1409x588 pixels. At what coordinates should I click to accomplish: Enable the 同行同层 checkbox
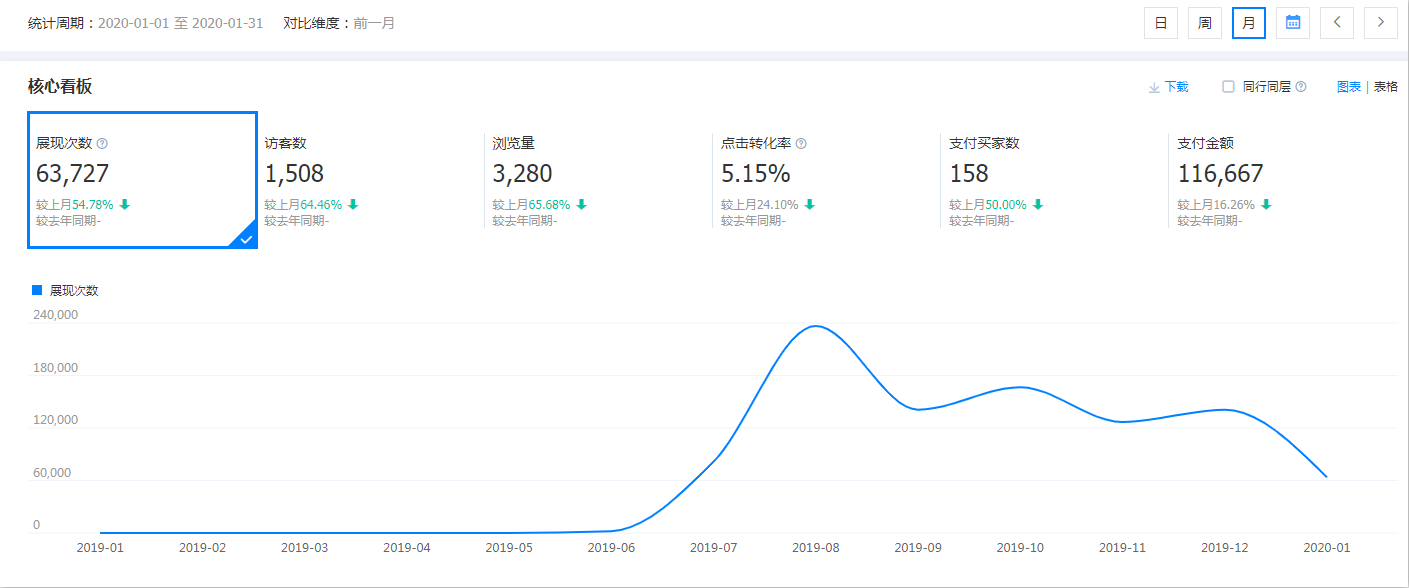pyautogui.click(x=1228, y=87)
